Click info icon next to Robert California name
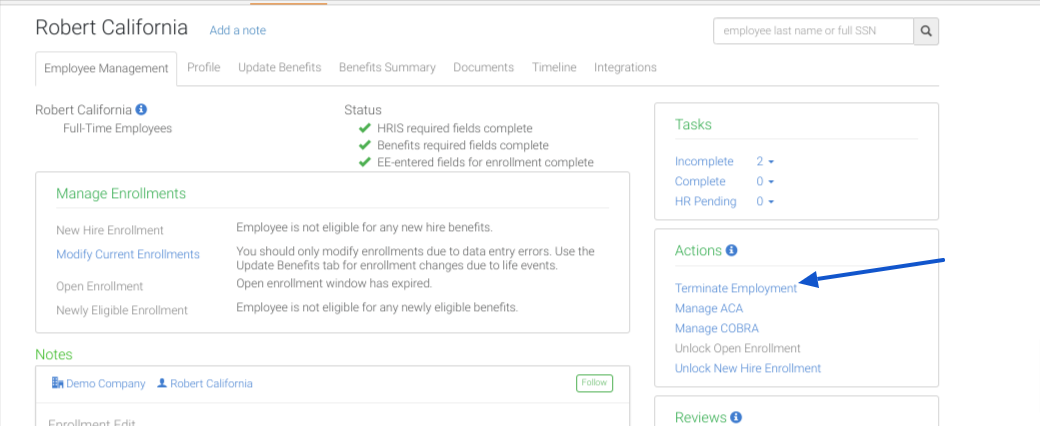 coord(141,109)
